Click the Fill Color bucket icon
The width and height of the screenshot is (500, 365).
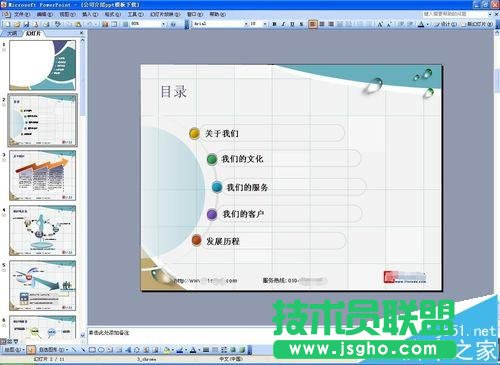click(167, 350)
